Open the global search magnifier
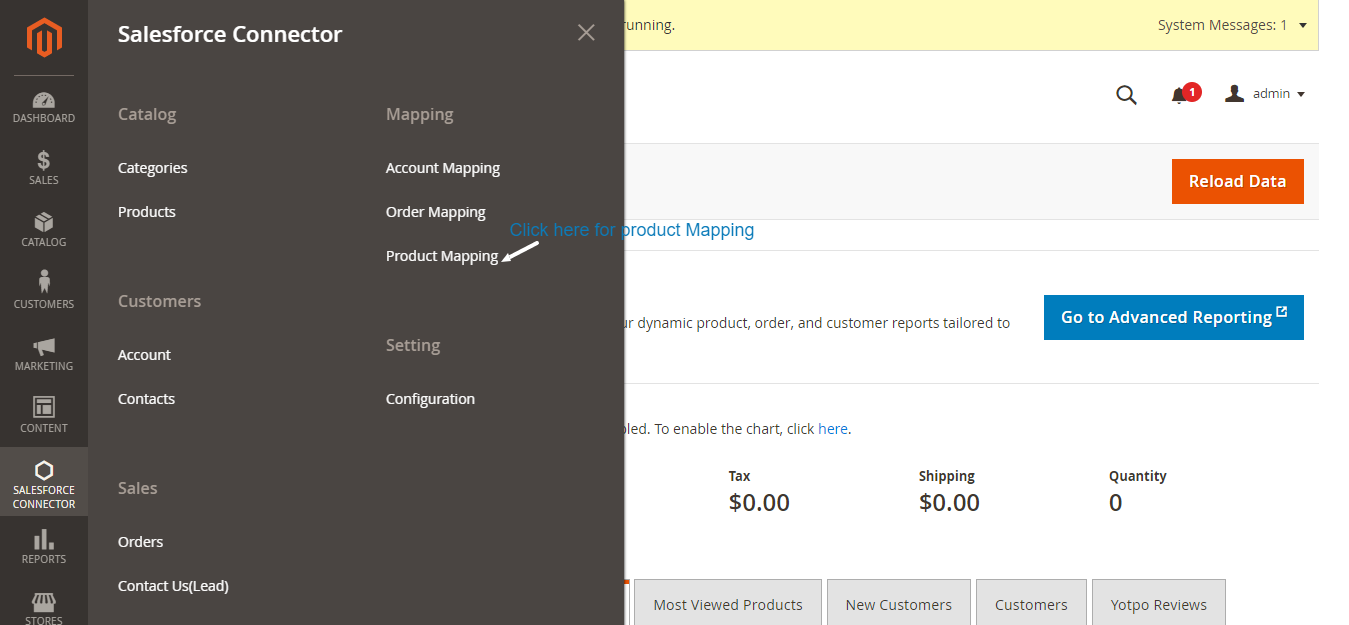Screen dimensions: 1349x625 1126,94
